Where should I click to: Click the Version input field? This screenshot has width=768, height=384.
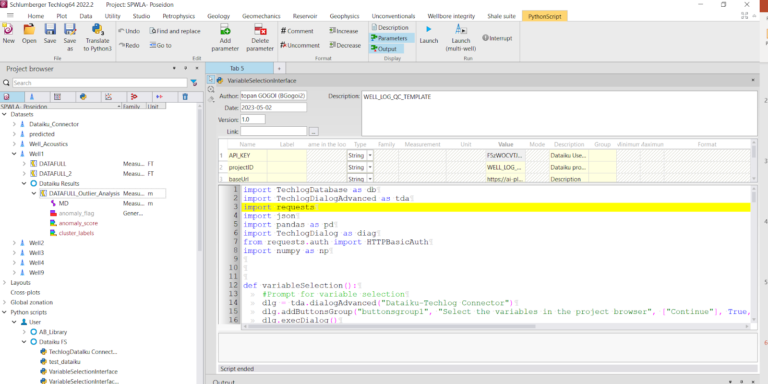253,119
